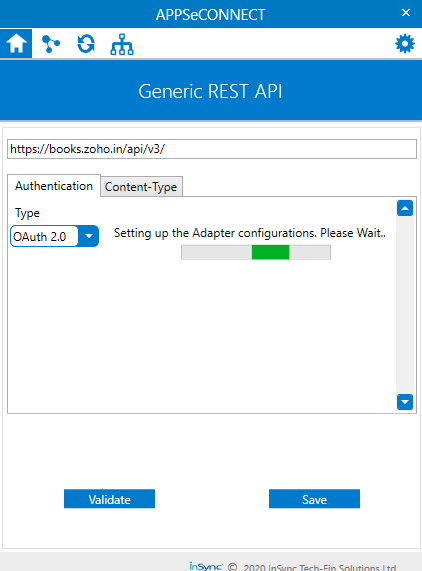422x571 pixels.
Task: Click the 2020 InSync Tech-Fin Solutions copyright text
Action: [320, 567]
